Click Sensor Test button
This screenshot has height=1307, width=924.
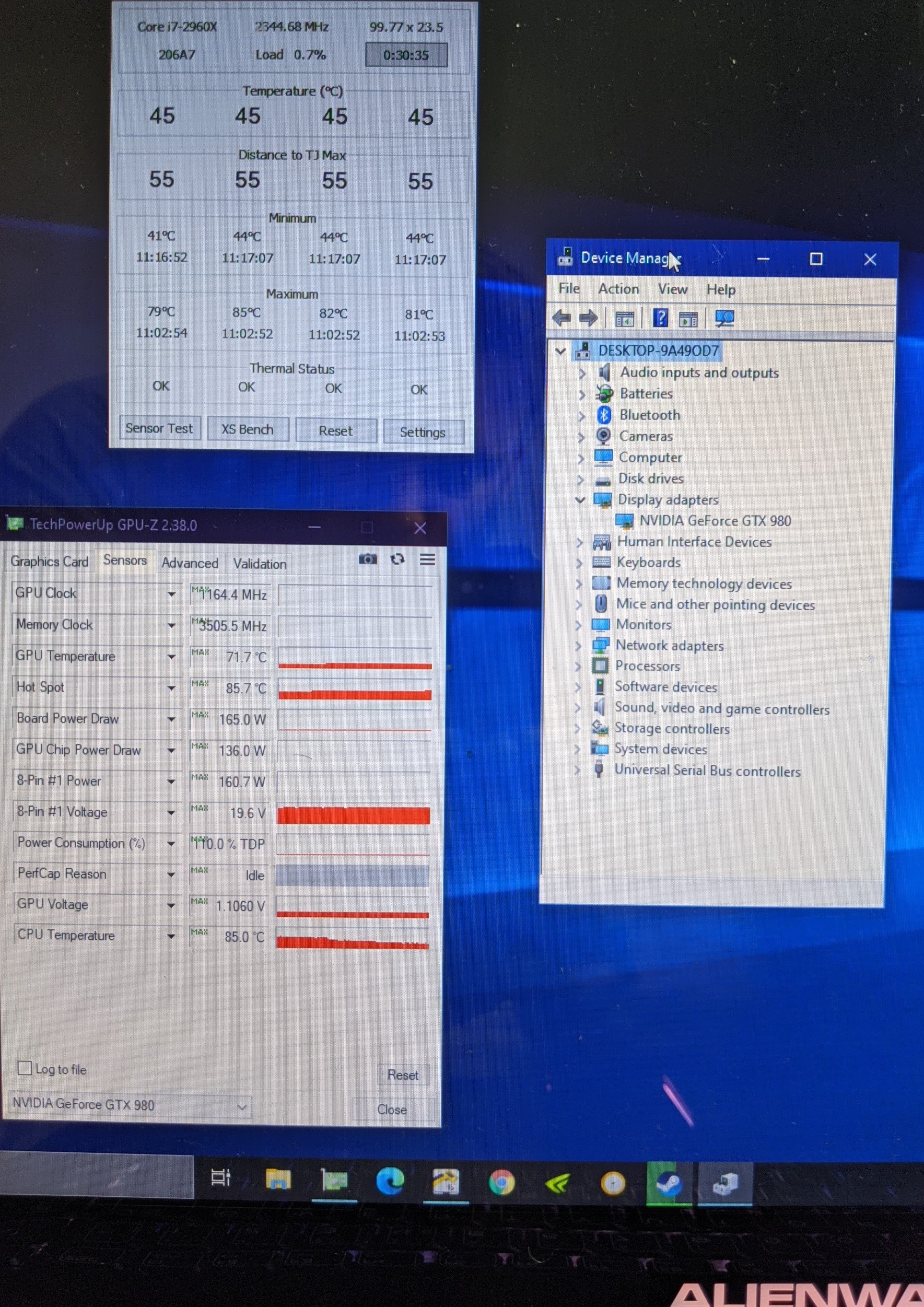[x=159, y=428]
